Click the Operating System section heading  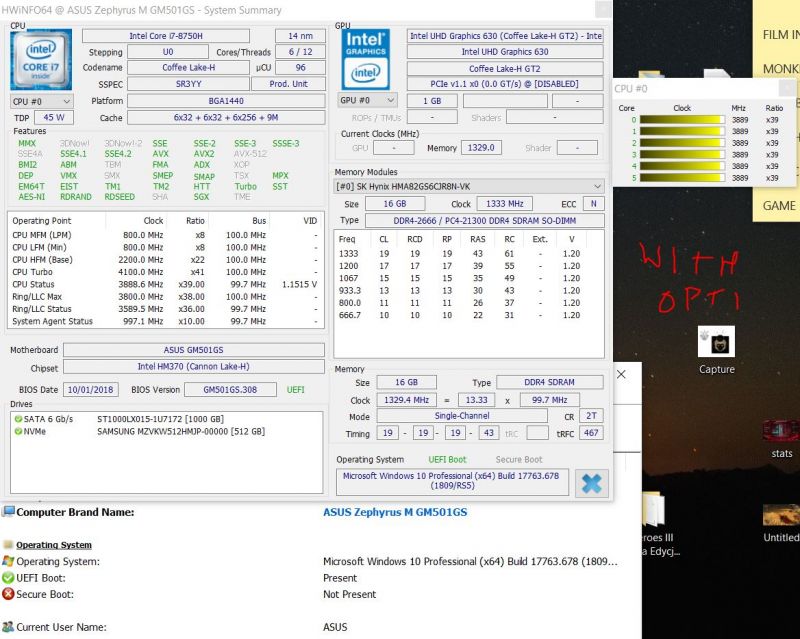(54, 545)
